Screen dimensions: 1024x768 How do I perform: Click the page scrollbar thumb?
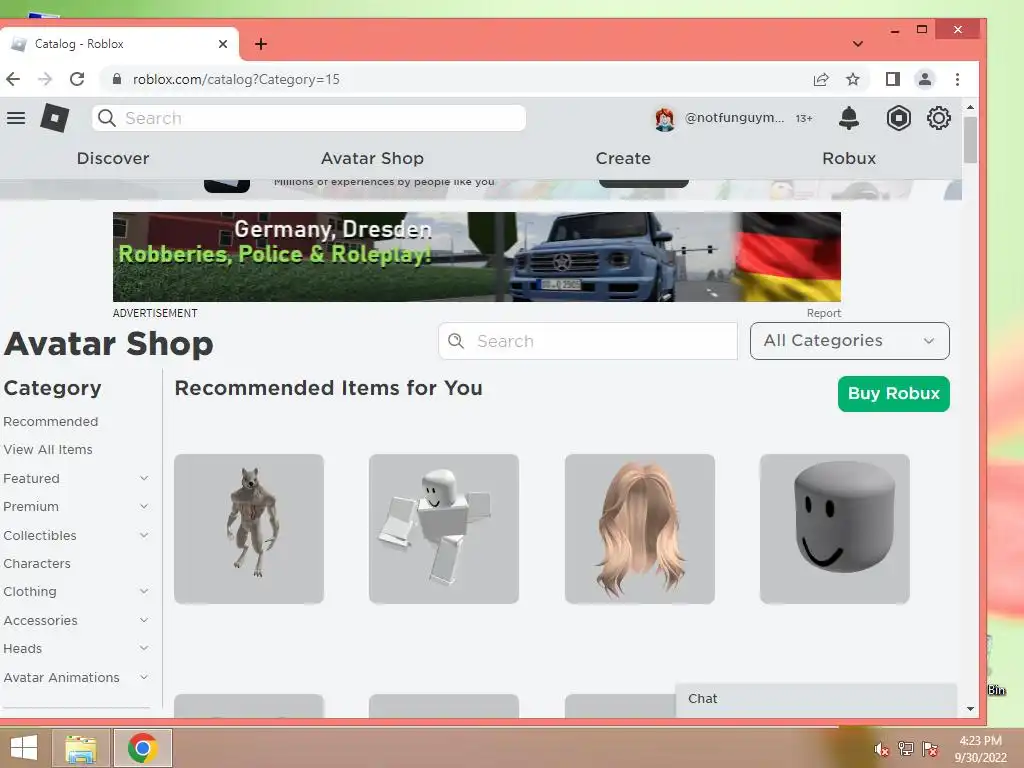pos(970,140)
